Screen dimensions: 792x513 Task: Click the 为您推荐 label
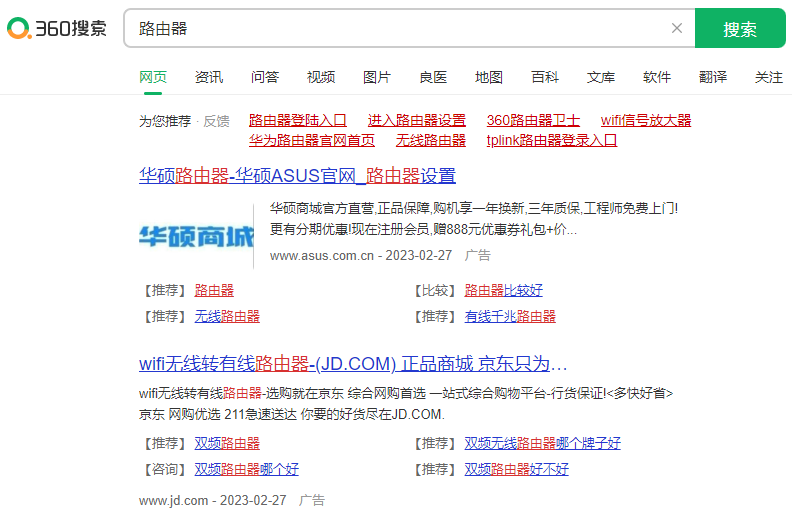pyautogui.click(x=165, y=121)
